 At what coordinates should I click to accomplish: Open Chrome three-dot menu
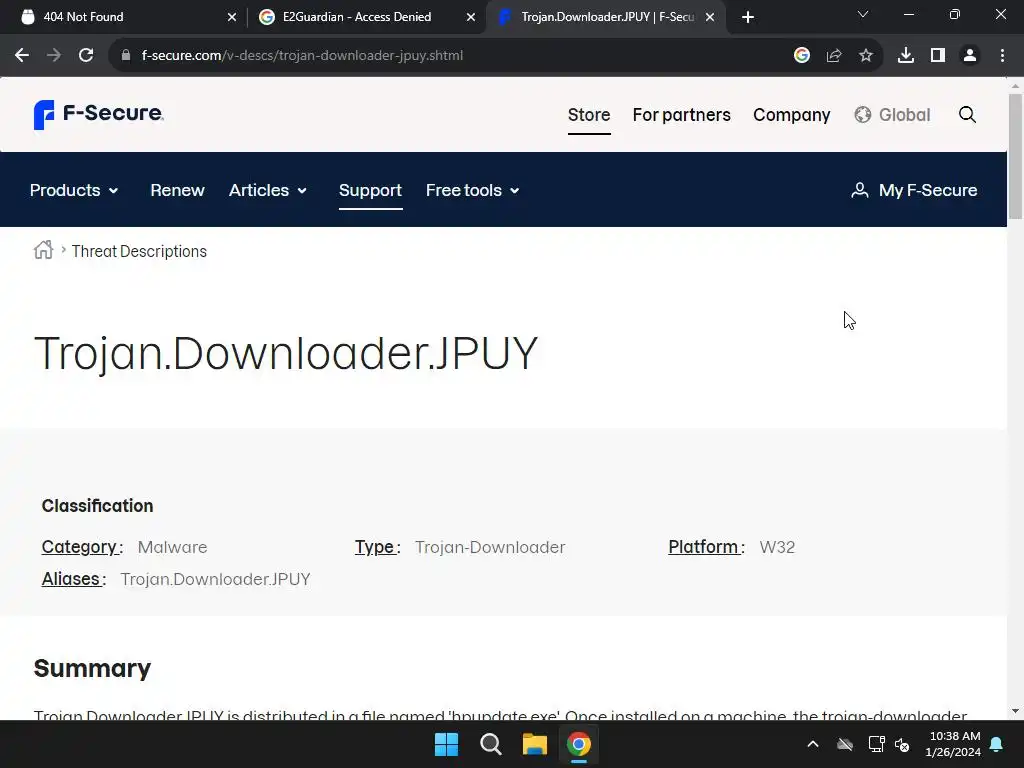click(1002, 56)
